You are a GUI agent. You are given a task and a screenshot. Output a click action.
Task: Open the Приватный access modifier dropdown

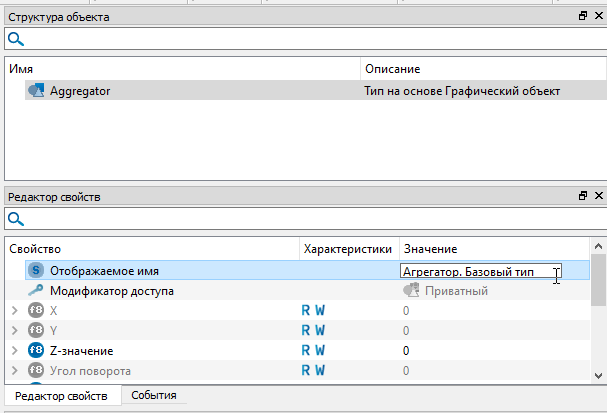[445, 291]
